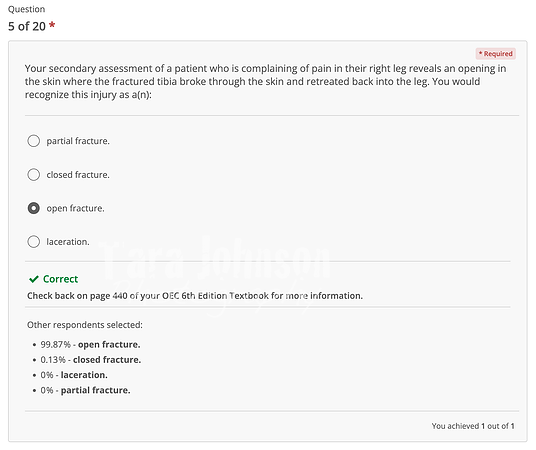Click the 0% laceration statistic

(74, 375)
